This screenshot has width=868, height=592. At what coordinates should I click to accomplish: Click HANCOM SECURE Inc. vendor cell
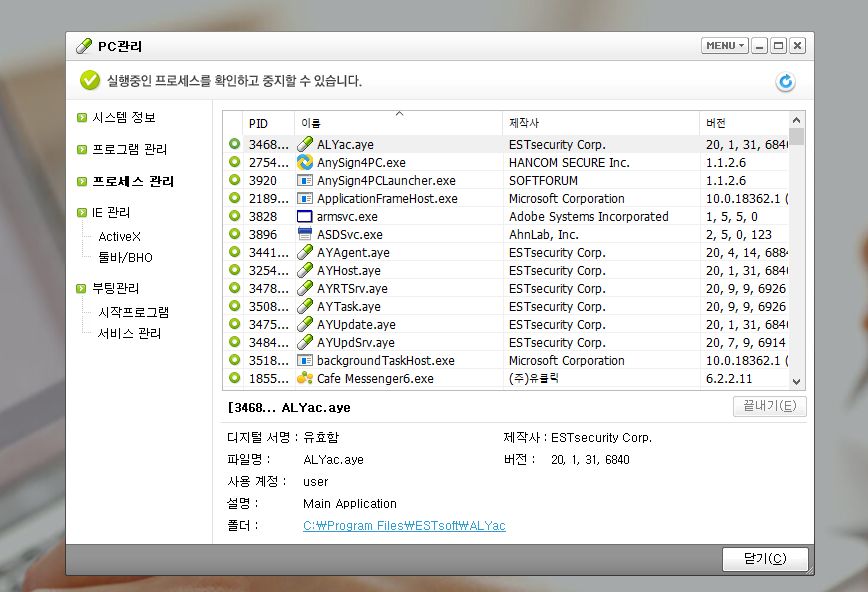click(569, 163)
